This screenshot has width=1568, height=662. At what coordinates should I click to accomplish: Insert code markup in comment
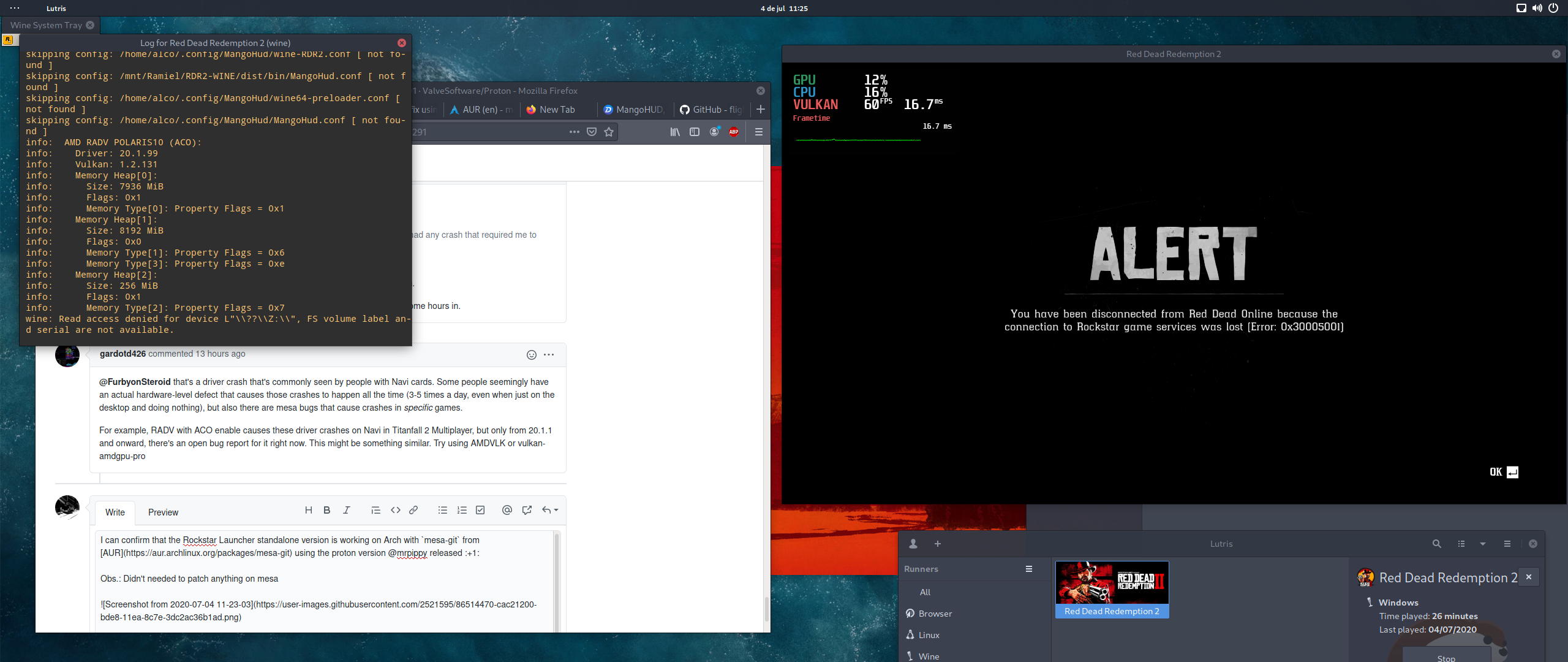tap(396, 510)
